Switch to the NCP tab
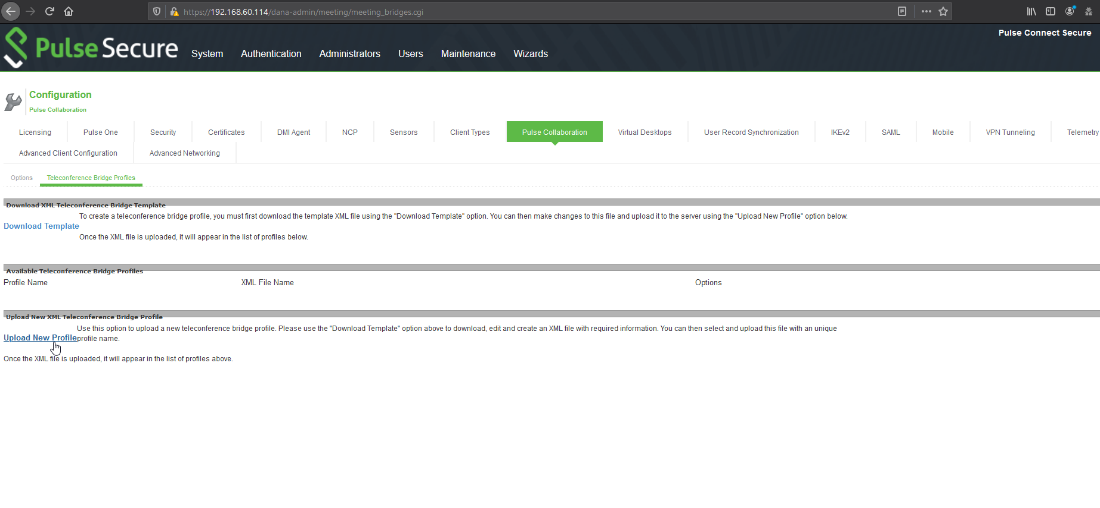The width and height of the screenshot is (1100, 508). point(350,132)
